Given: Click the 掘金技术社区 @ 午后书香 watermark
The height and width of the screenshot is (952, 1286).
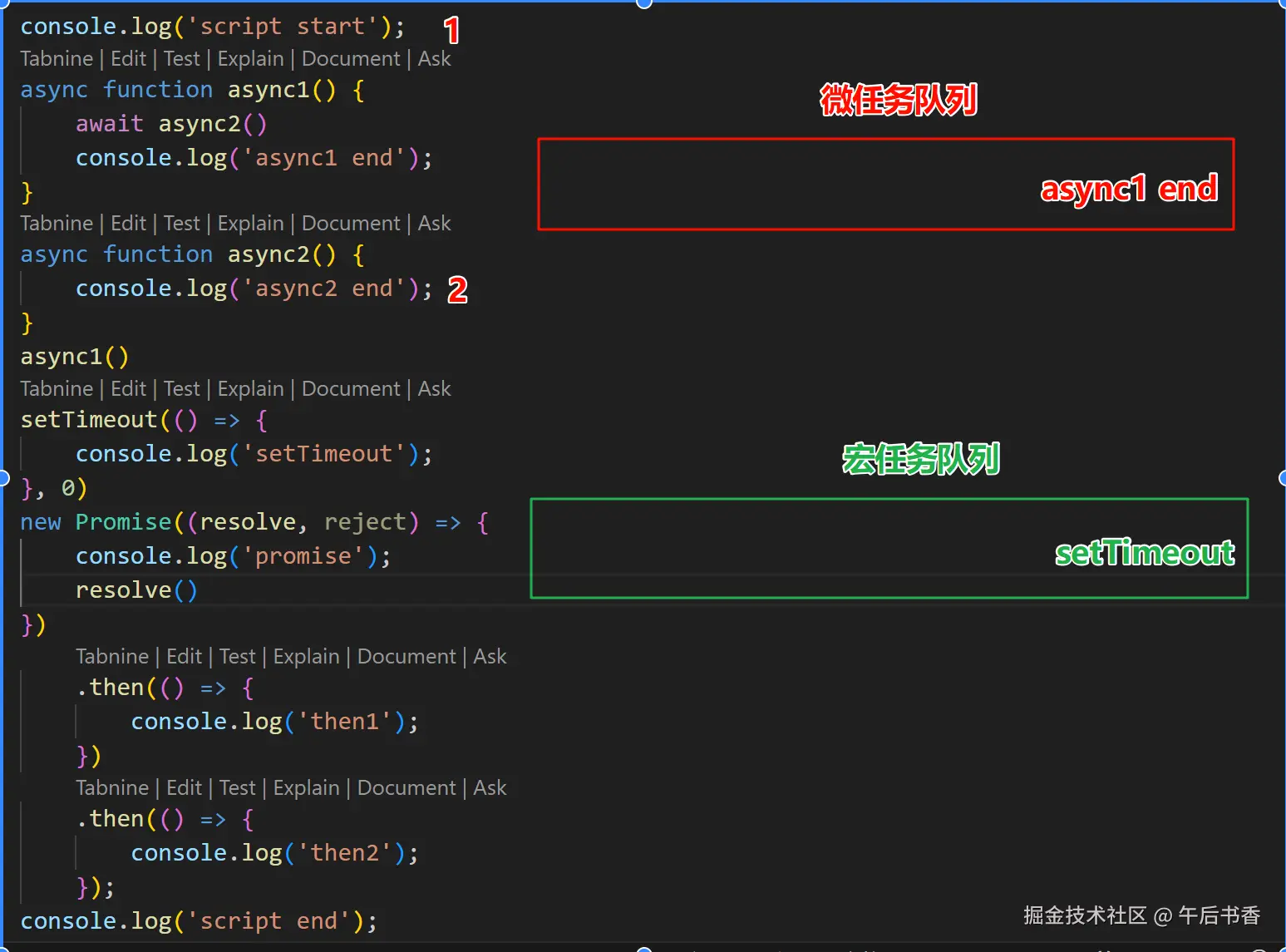Looking at the screenshot, I should (x=1141, y=915).
